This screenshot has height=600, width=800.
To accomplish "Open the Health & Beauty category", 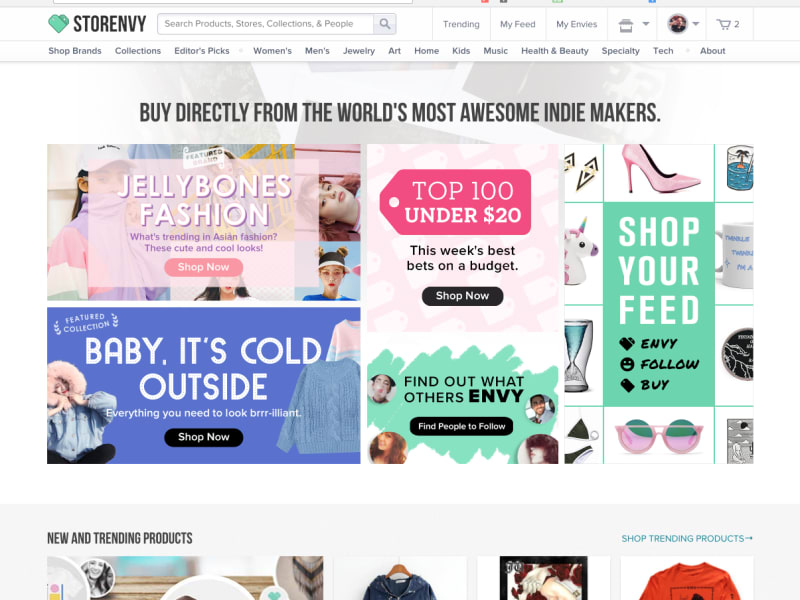I will click(555, 51).
